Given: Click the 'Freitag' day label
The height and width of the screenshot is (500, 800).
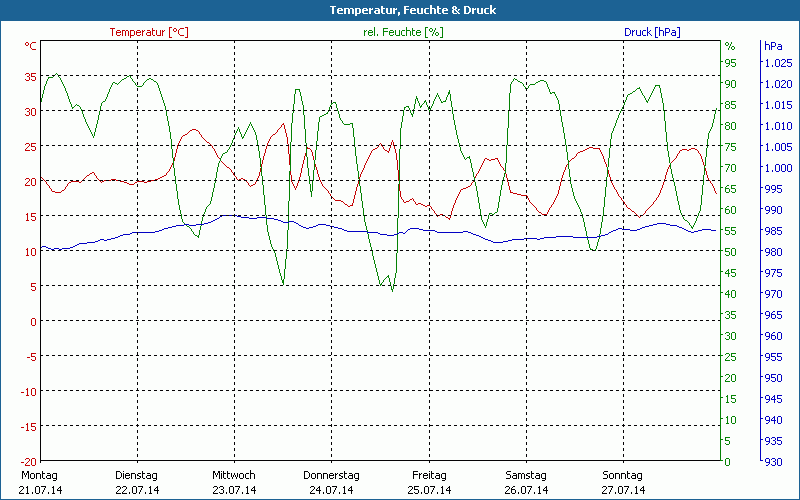Looking at the screenshot, I should [429, 476].
